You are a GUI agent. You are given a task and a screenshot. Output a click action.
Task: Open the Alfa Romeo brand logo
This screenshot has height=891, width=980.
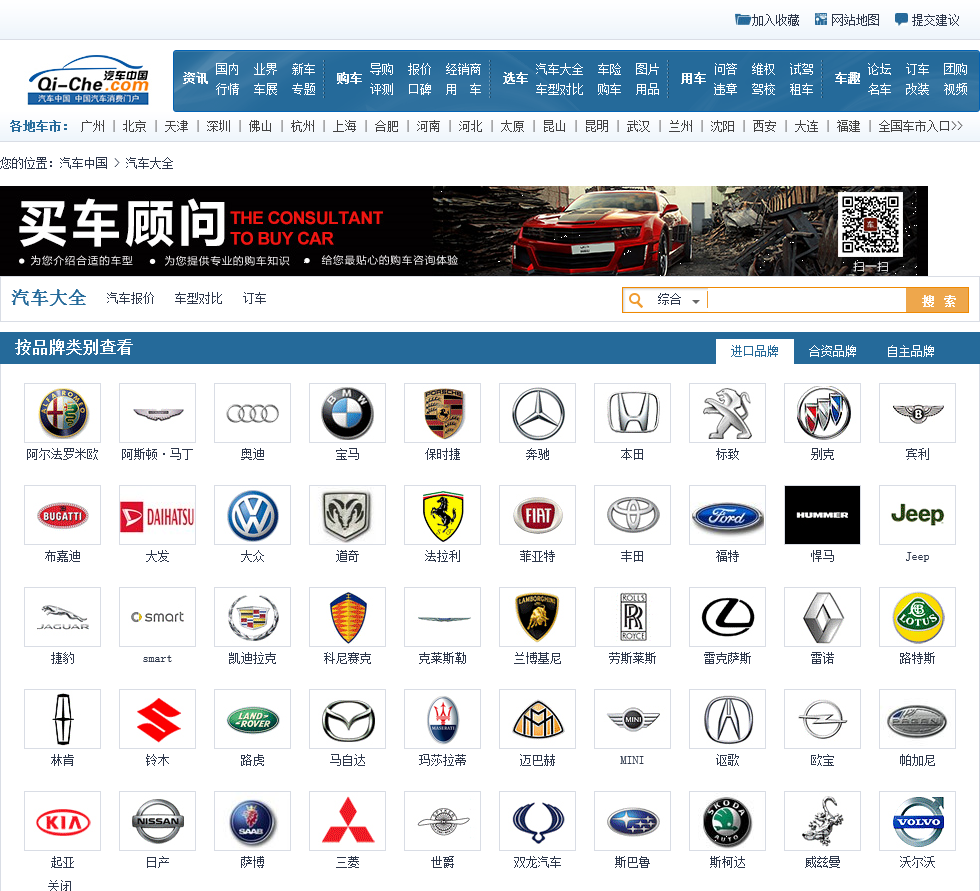point(62,413)
